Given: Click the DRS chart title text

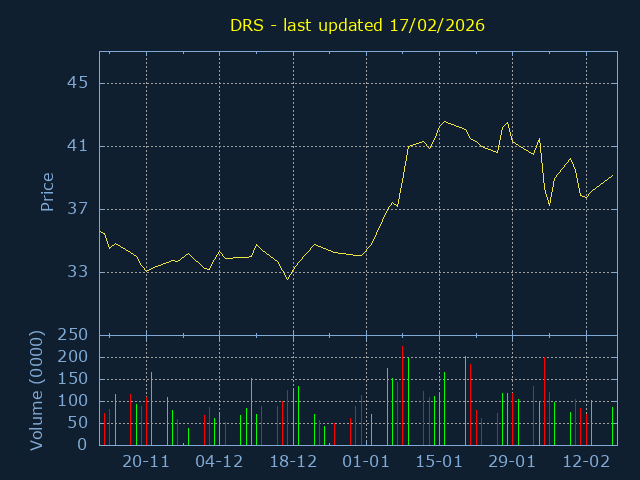Looking at the screenshot, I should (358, 25).
